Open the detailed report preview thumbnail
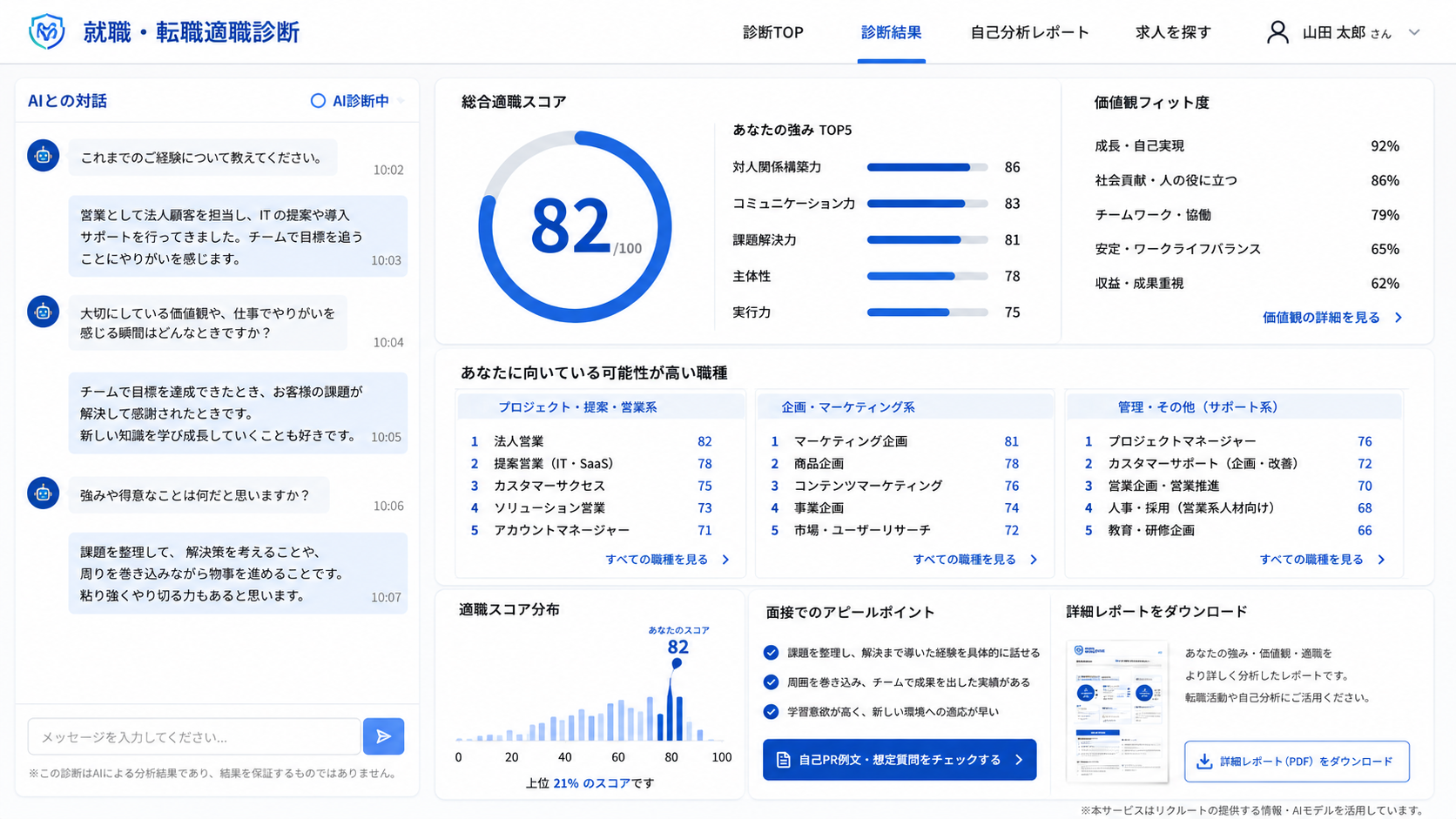 1117,713
